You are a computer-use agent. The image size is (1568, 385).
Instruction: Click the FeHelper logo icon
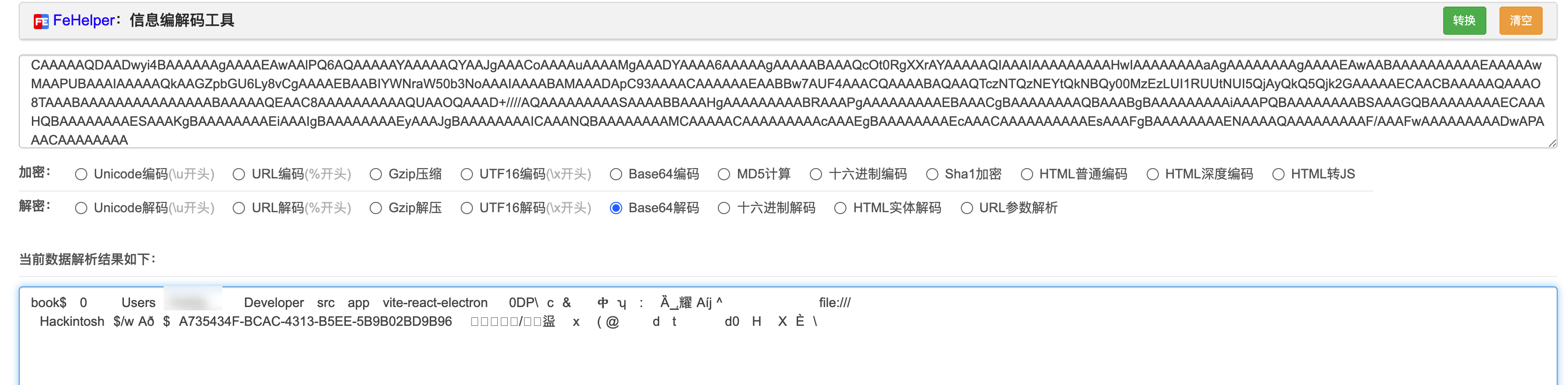tap(41, 22)
